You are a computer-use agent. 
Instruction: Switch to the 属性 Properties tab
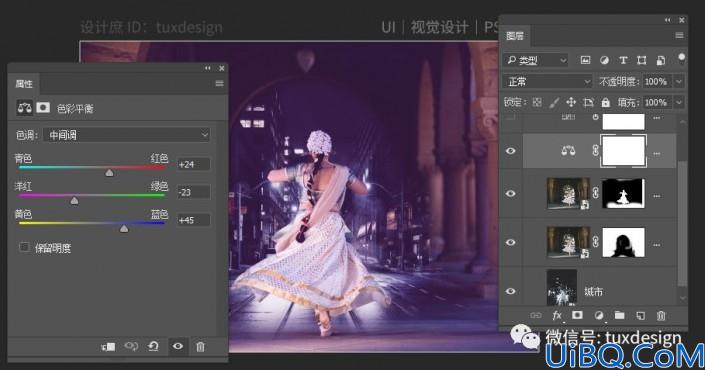(x=24, y=84)
